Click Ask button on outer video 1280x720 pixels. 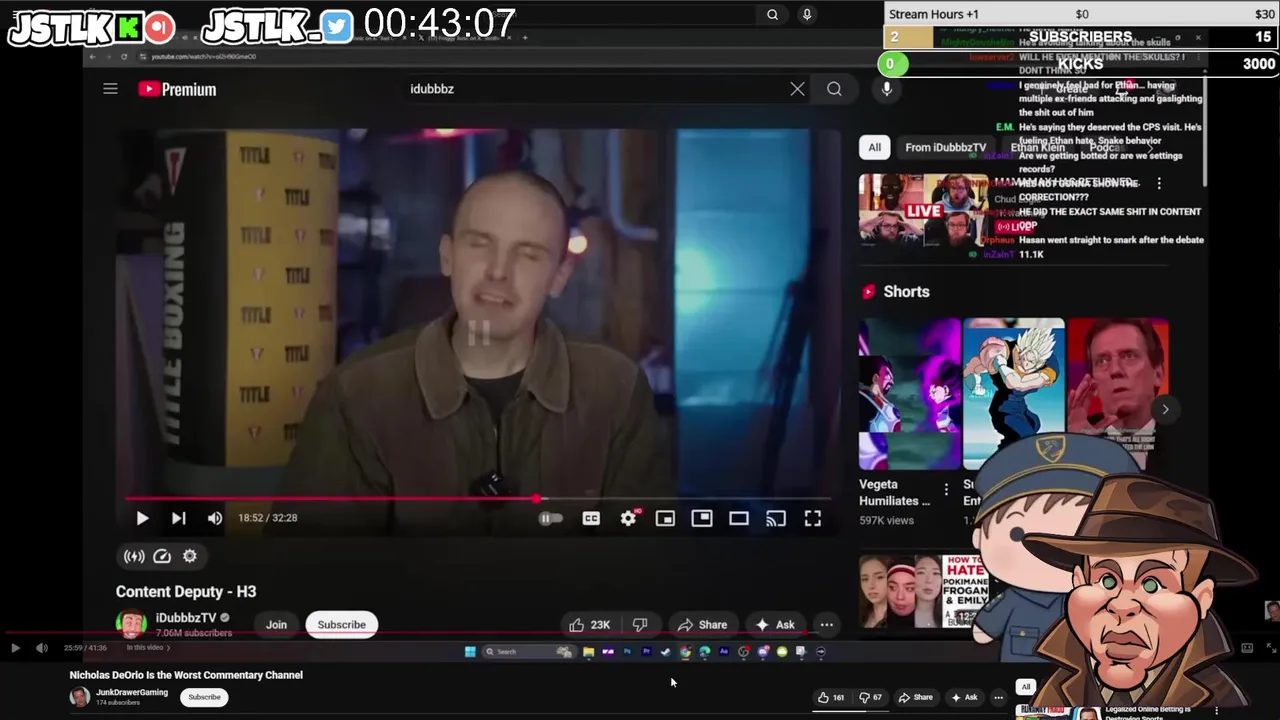(964, 698)
